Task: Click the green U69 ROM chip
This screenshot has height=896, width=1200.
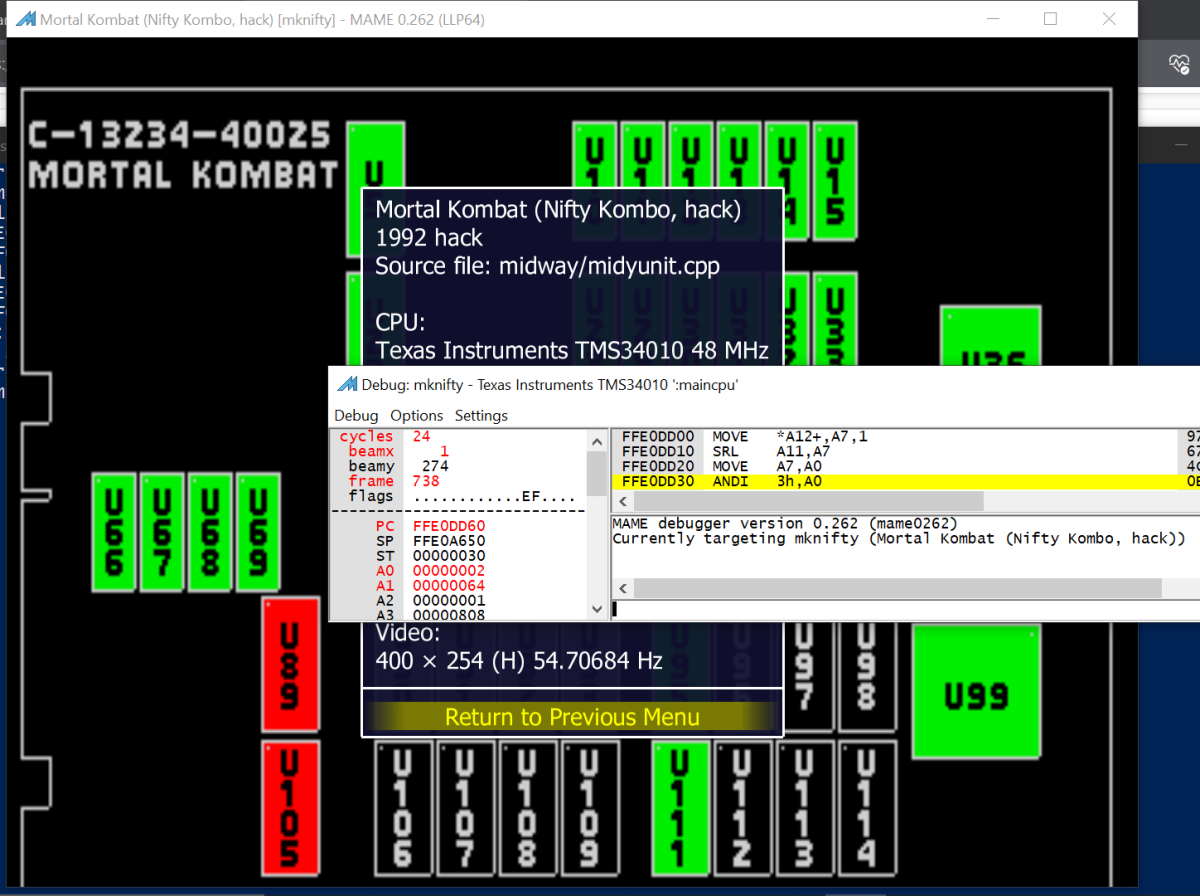Action: point(258,532)
